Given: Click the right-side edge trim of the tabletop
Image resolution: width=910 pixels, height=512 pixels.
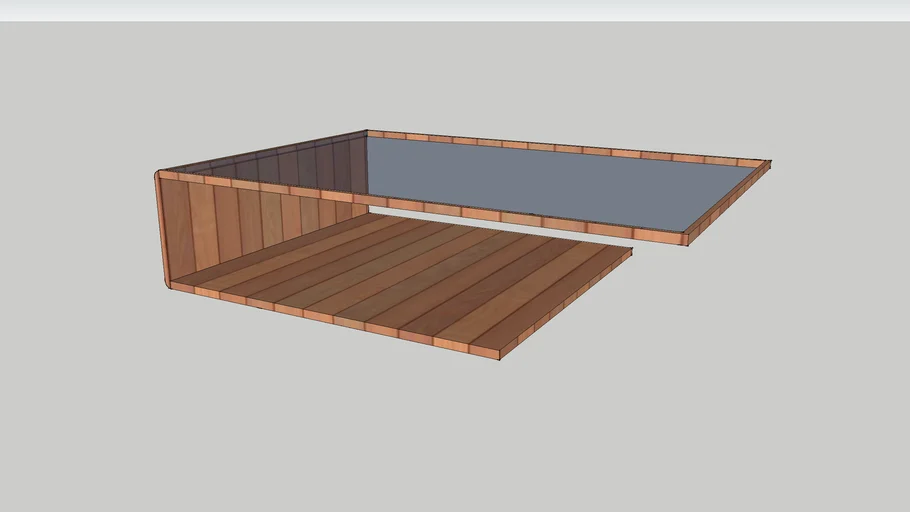Looking at the screenshot, I should point(728,202).
